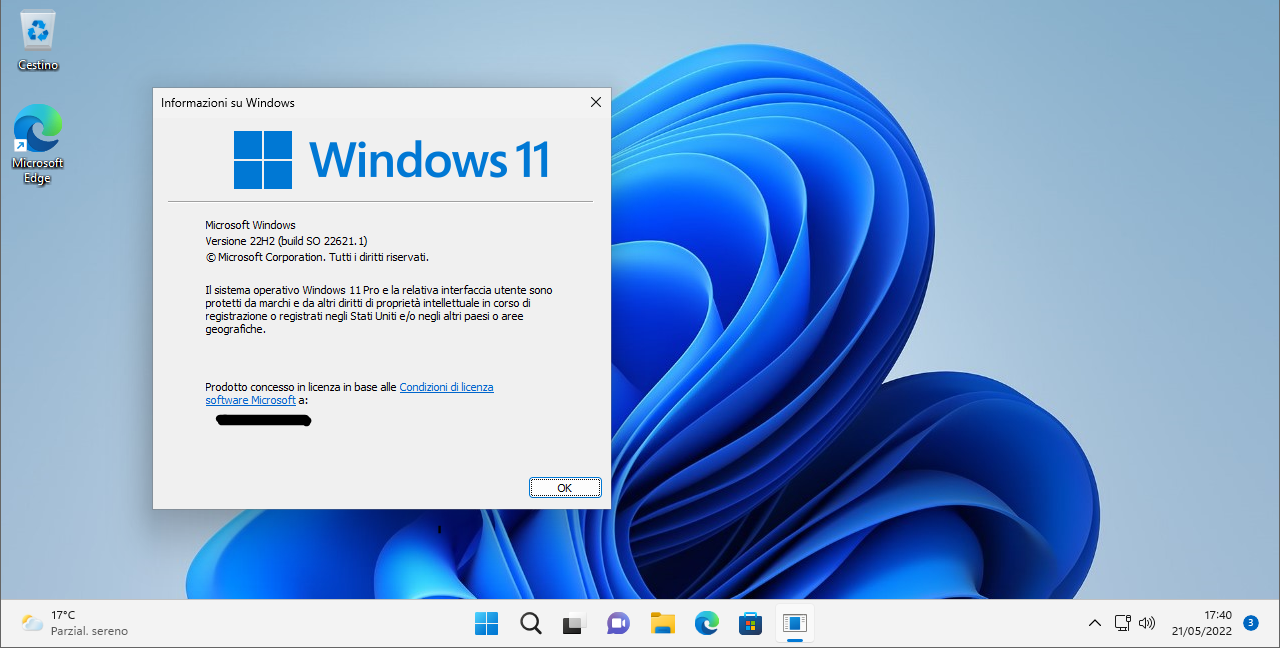Viewport: 1280px width, 648px height.
Task: Open the Start menu on the taskbar
Action: pos(486,624)
